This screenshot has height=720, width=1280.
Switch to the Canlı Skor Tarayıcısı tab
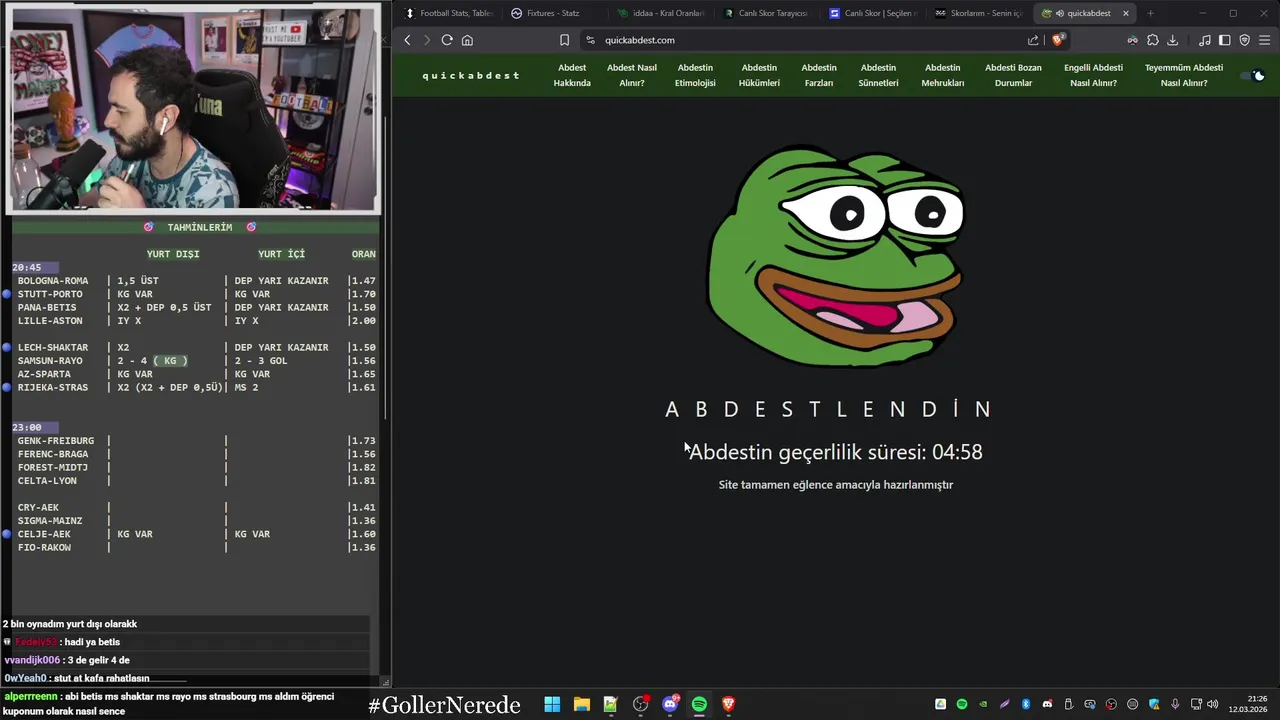(x=766, y=13)
